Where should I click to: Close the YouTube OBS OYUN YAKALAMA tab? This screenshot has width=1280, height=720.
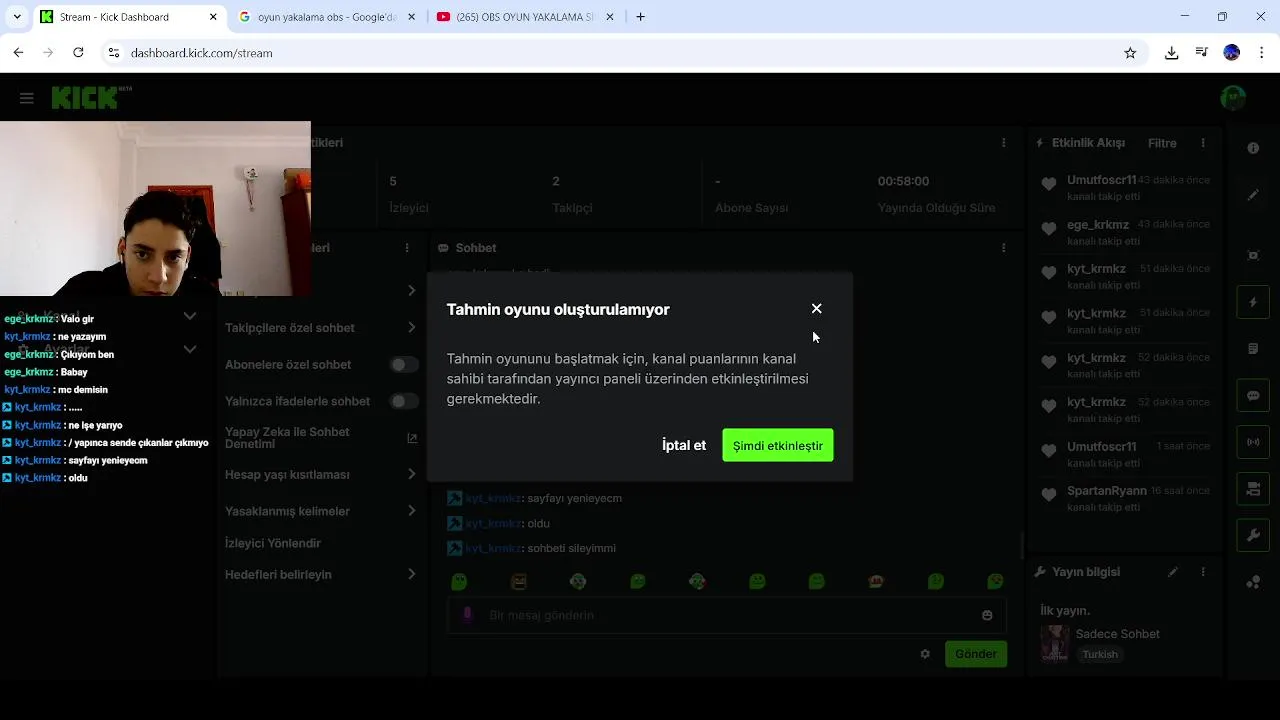point(609,17)
